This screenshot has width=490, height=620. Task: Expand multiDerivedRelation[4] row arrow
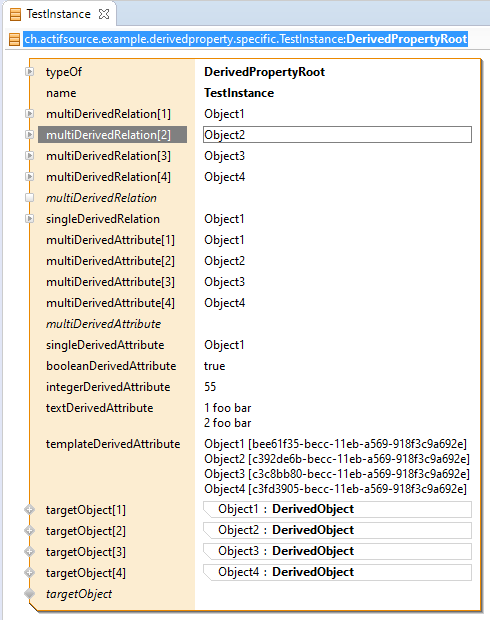30,177
